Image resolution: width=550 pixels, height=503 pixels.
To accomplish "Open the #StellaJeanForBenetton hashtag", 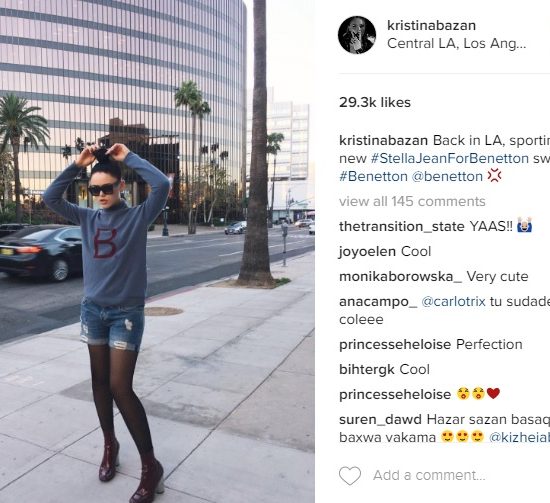I will [450, 158].
